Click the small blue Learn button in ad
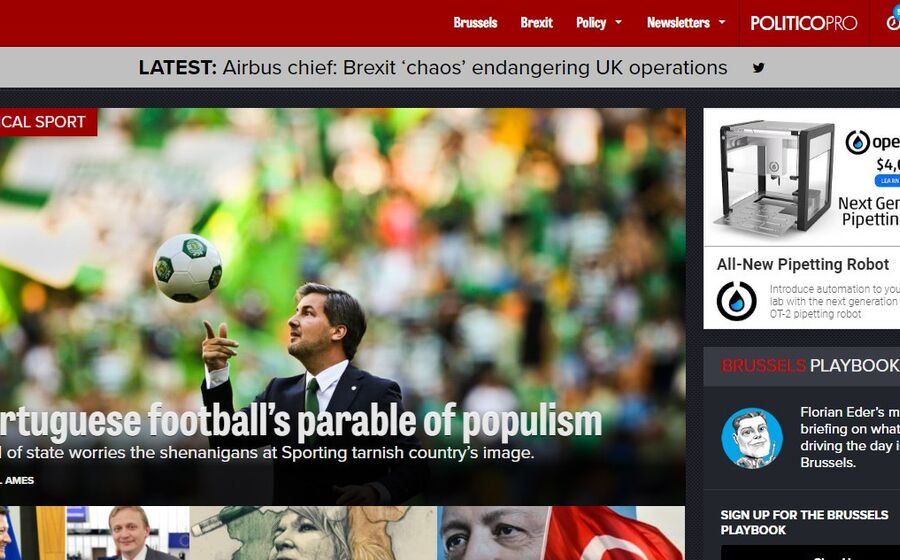Screen dimensions: 900x560 click(x=889, y=181)
